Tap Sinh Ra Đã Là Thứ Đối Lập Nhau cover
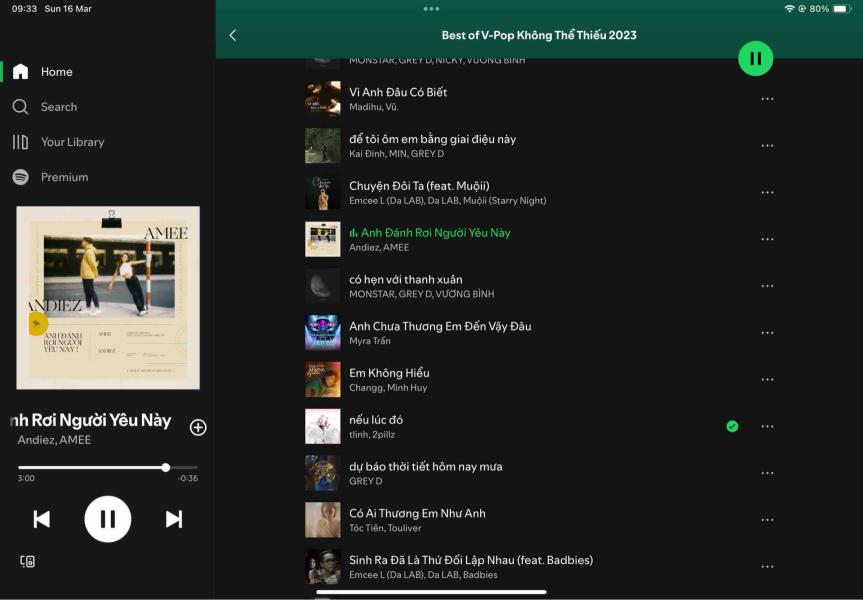 pyautogui.click(x=323, y=567)
